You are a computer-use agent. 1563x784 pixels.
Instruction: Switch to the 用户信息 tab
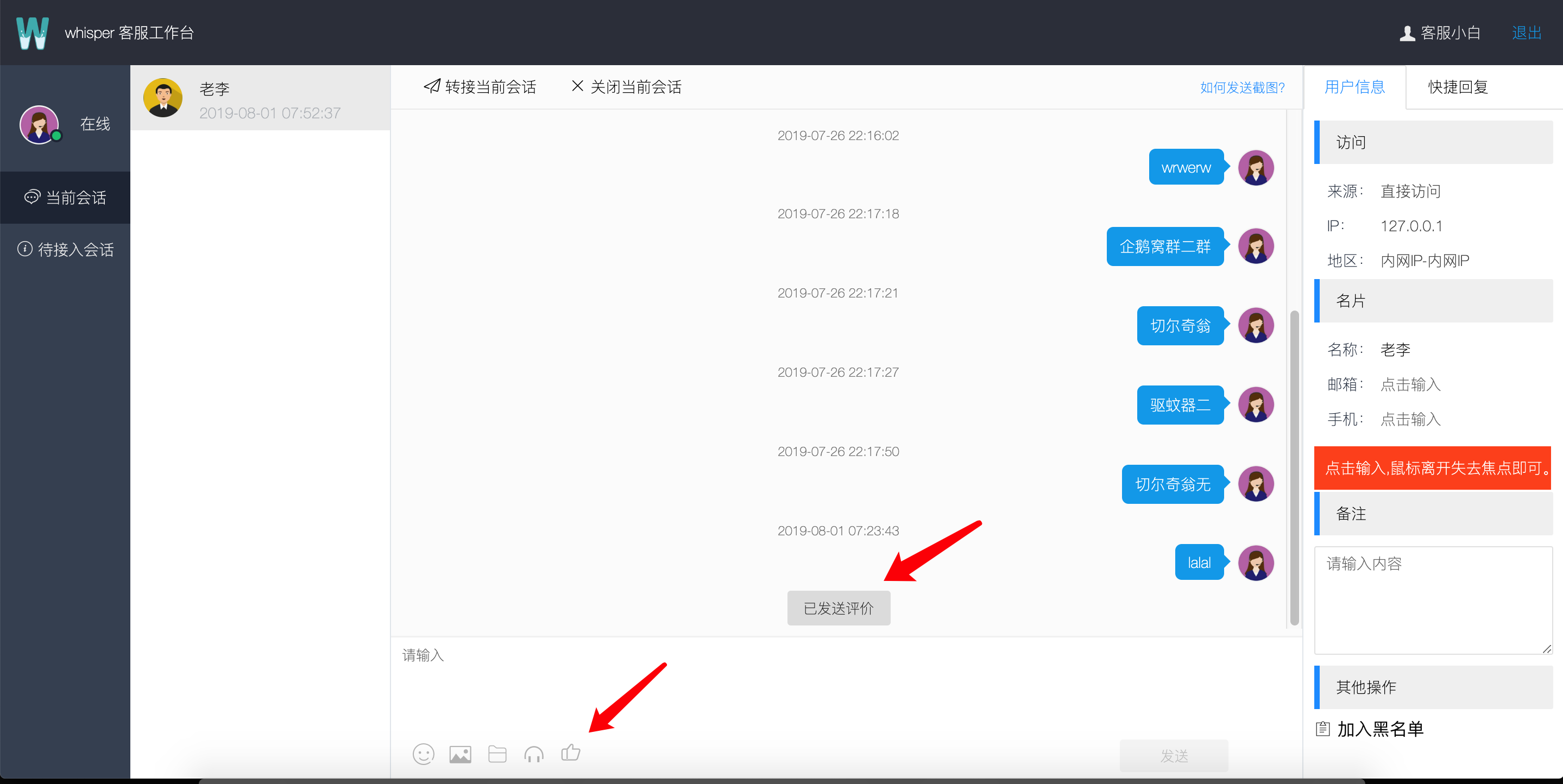[x=1354, y=87]
